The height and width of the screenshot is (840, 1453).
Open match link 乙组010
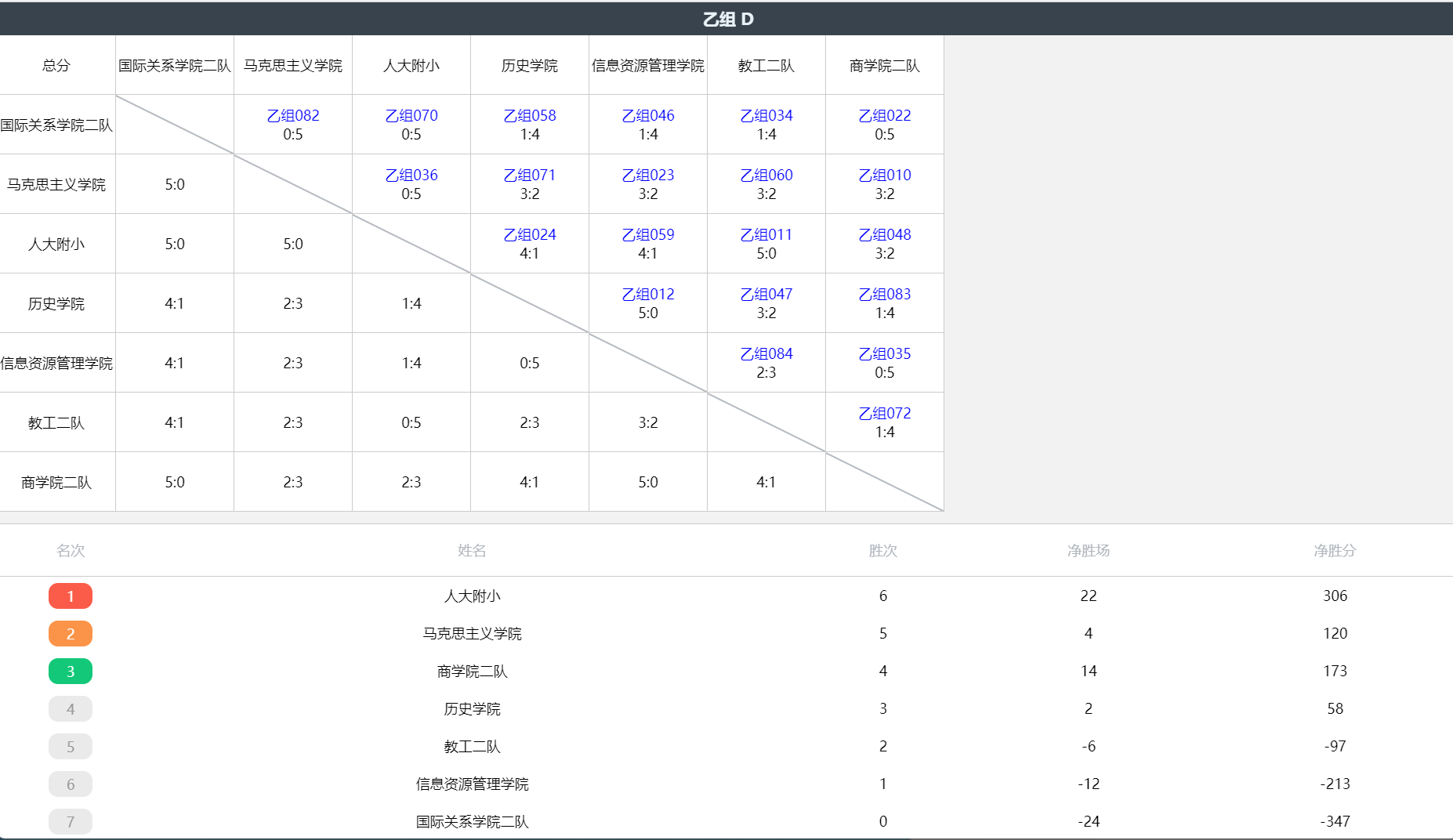(885, 175)
